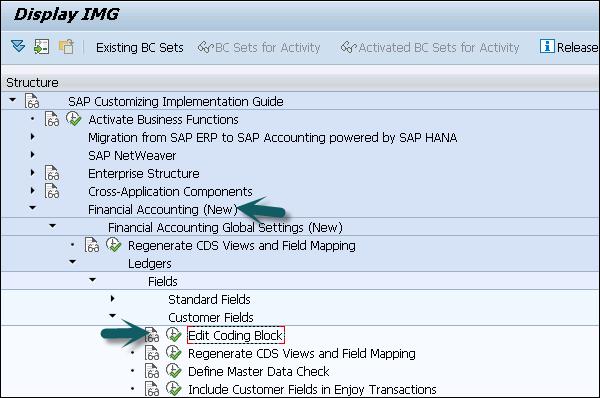This screenshot has width=600, height=398.
Task: Select Activate Business Functions entry text
Action: coord(163,119)
